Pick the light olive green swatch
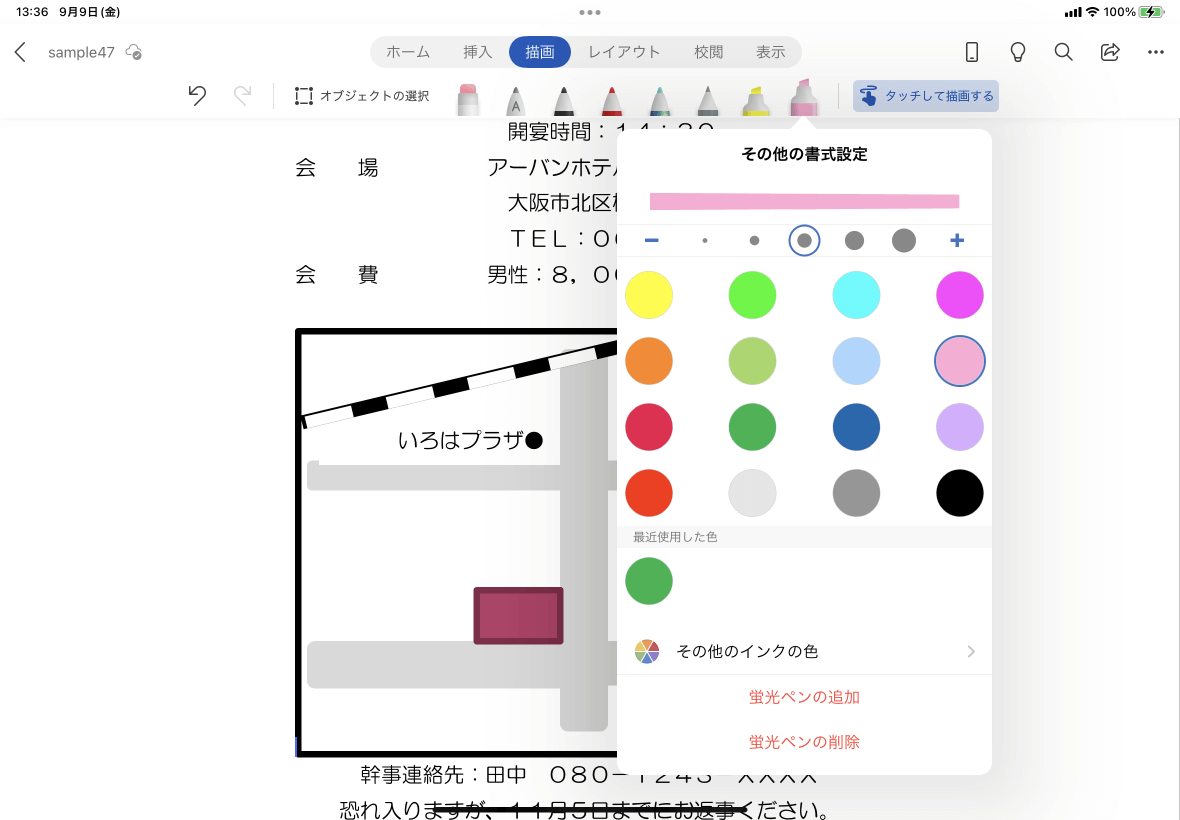Image resolution: width=1180 pixels, height=820 pixels. click(x=753, y=361)
